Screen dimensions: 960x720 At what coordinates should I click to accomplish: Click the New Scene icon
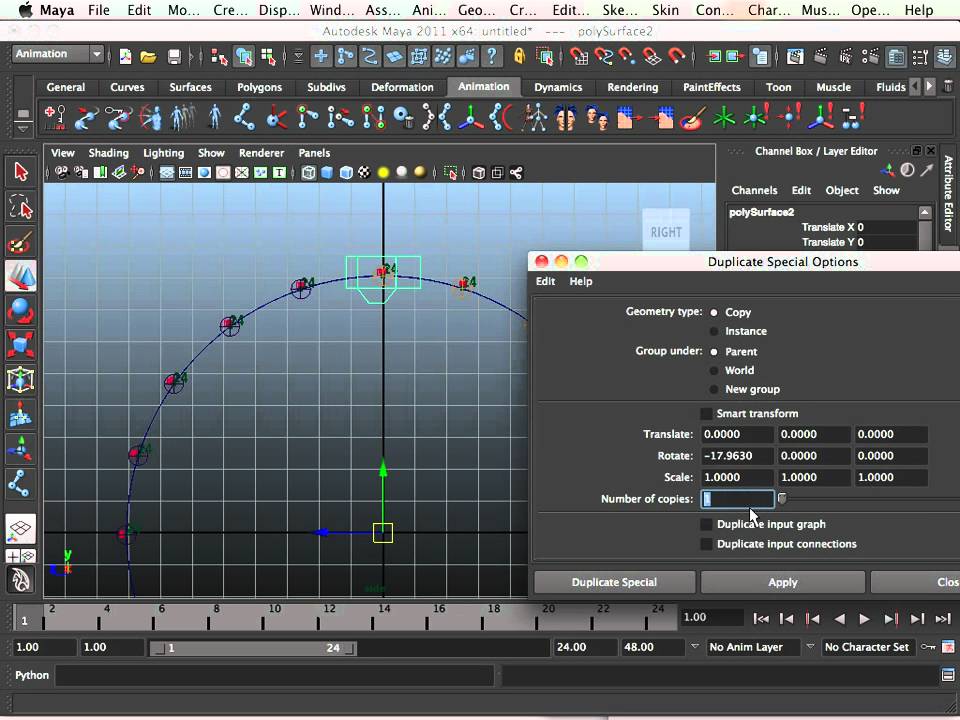125,57
